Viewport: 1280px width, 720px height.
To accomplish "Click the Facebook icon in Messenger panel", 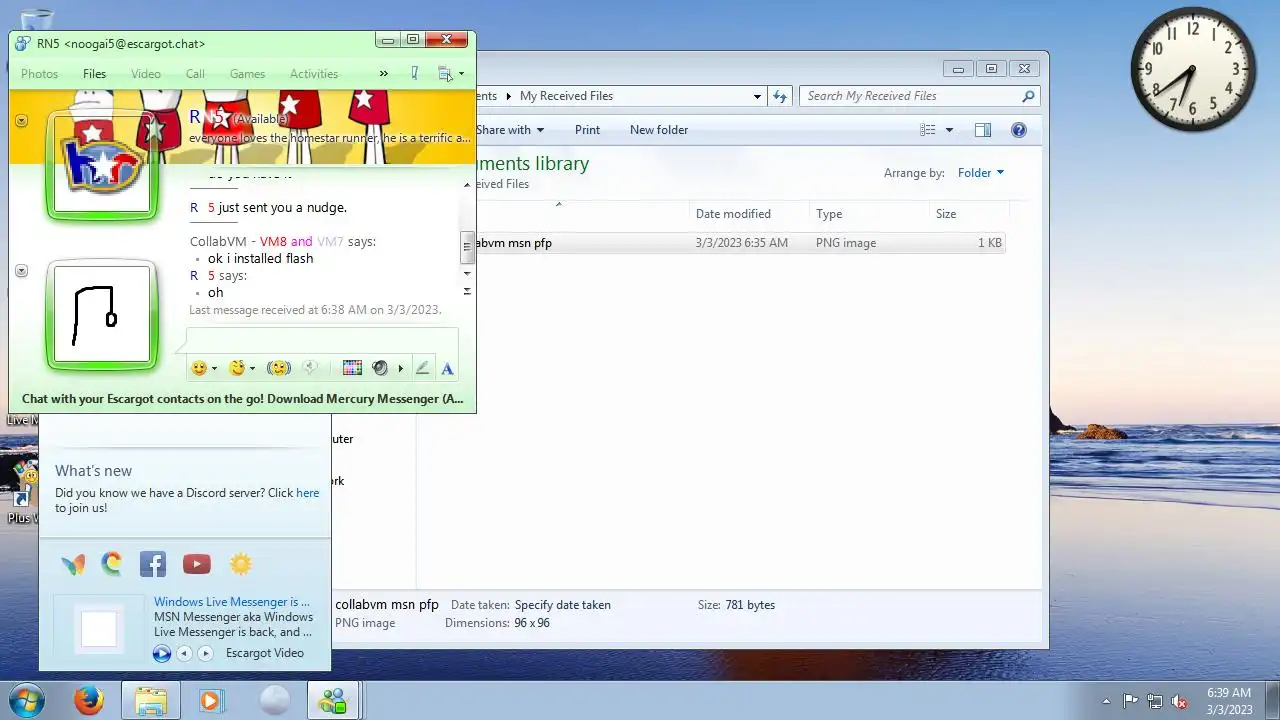I will click(153, 564).
